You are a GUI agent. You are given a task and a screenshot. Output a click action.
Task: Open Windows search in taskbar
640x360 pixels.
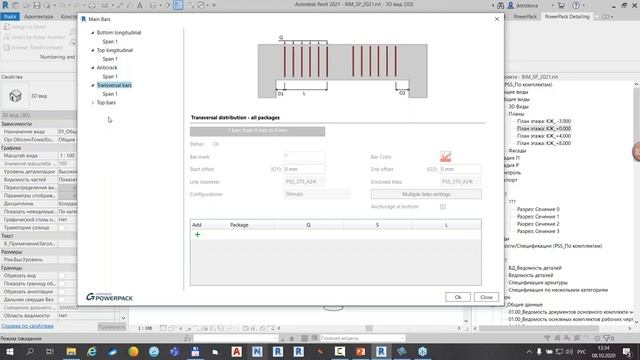[x=30, y=351]
